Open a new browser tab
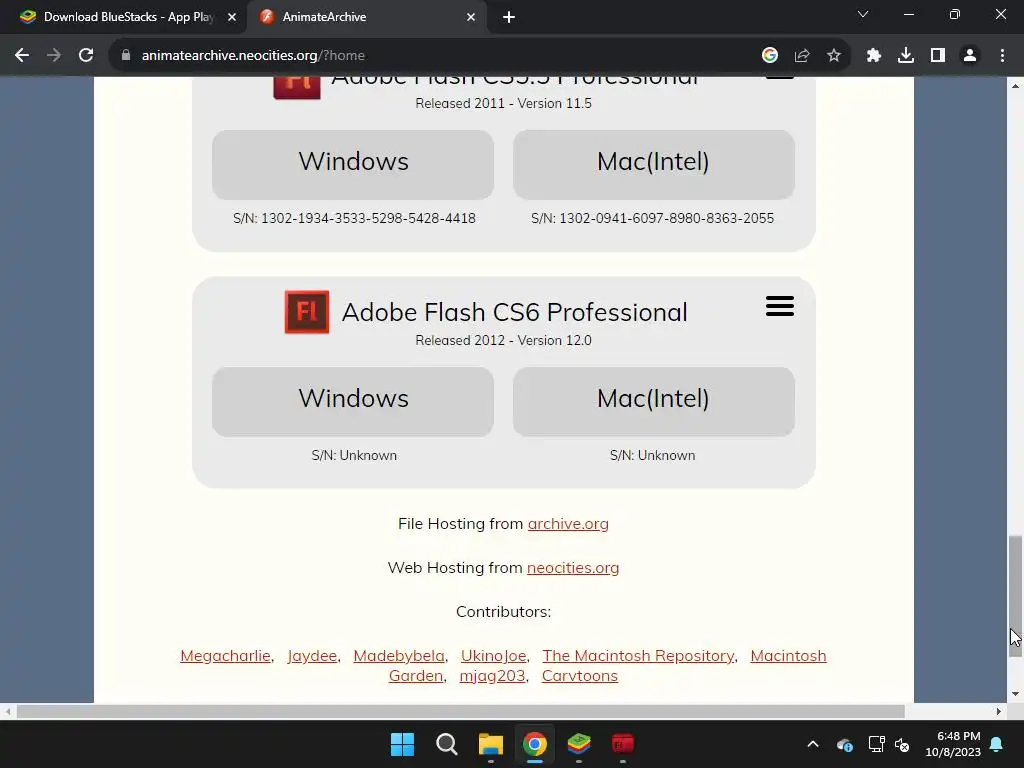 click(x=509, y=17)
